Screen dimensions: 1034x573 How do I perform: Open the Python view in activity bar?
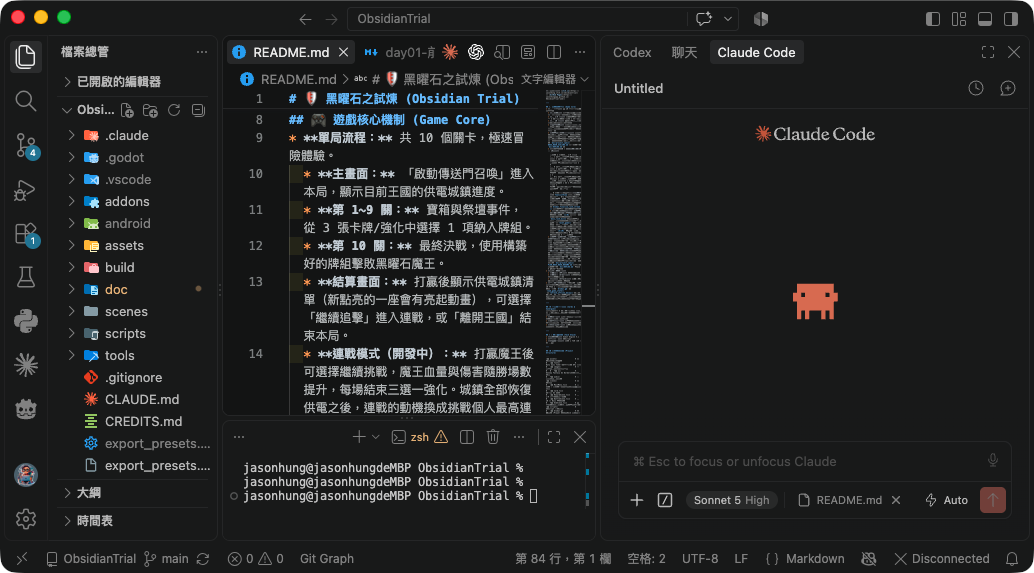click(26, 322)
